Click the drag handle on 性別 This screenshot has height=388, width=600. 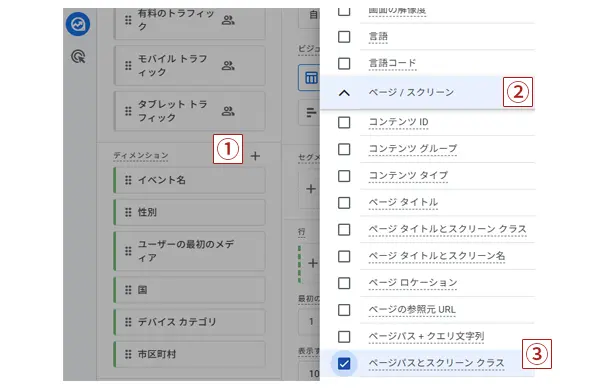[x=128, y=212]
